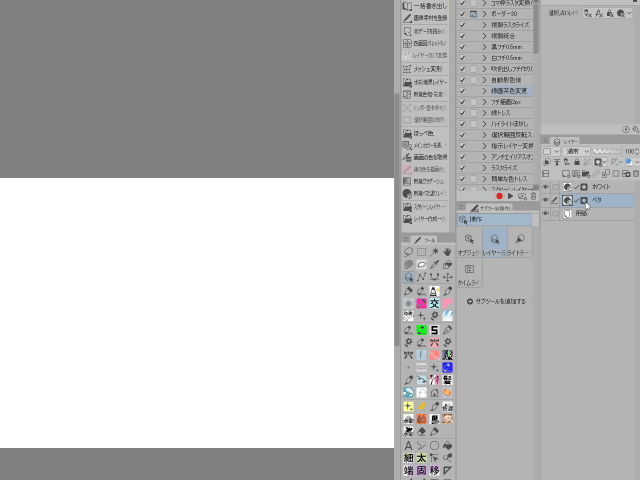Screen dimensions: 640x480
Task: Select the yellow sparkle tool icon
Action: click(x=408, y=407)
